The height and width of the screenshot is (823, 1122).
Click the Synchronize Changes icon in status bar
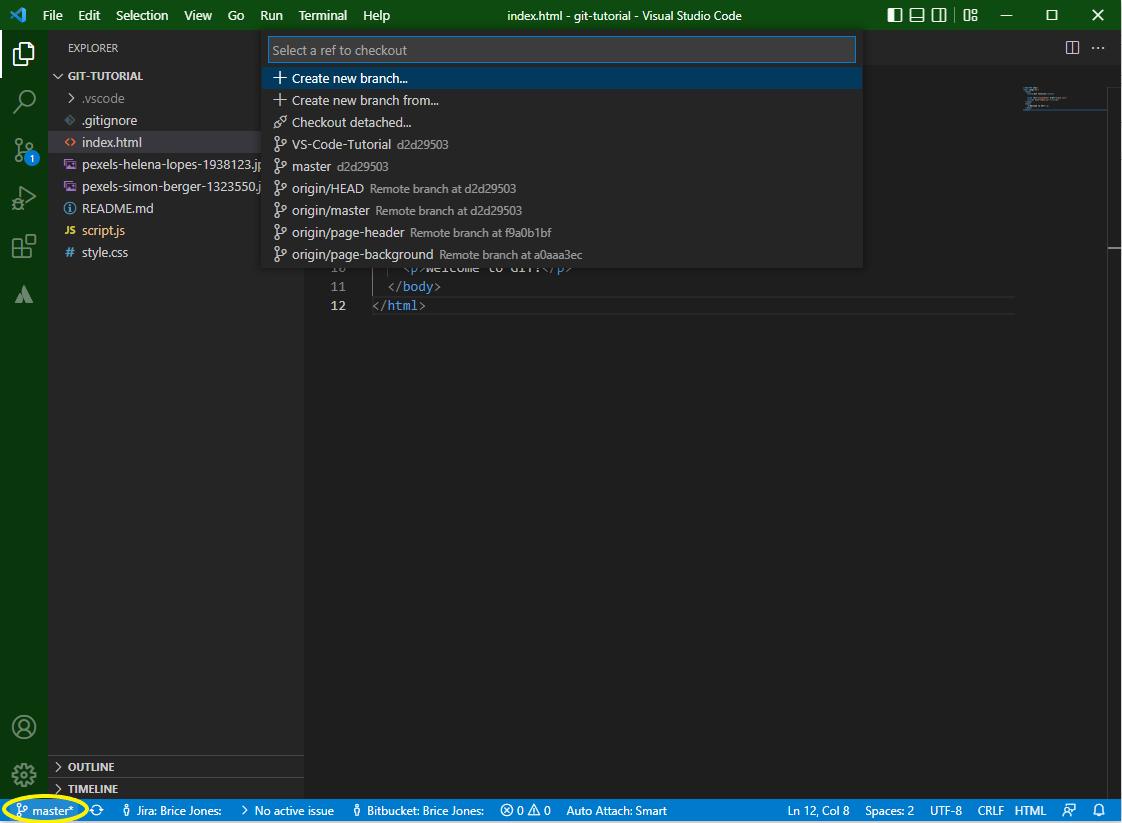tap(97, 810)
